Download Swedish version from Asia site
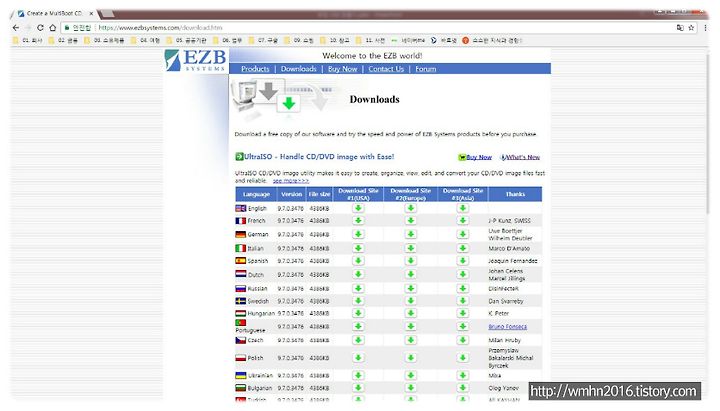 click(463, 301)
